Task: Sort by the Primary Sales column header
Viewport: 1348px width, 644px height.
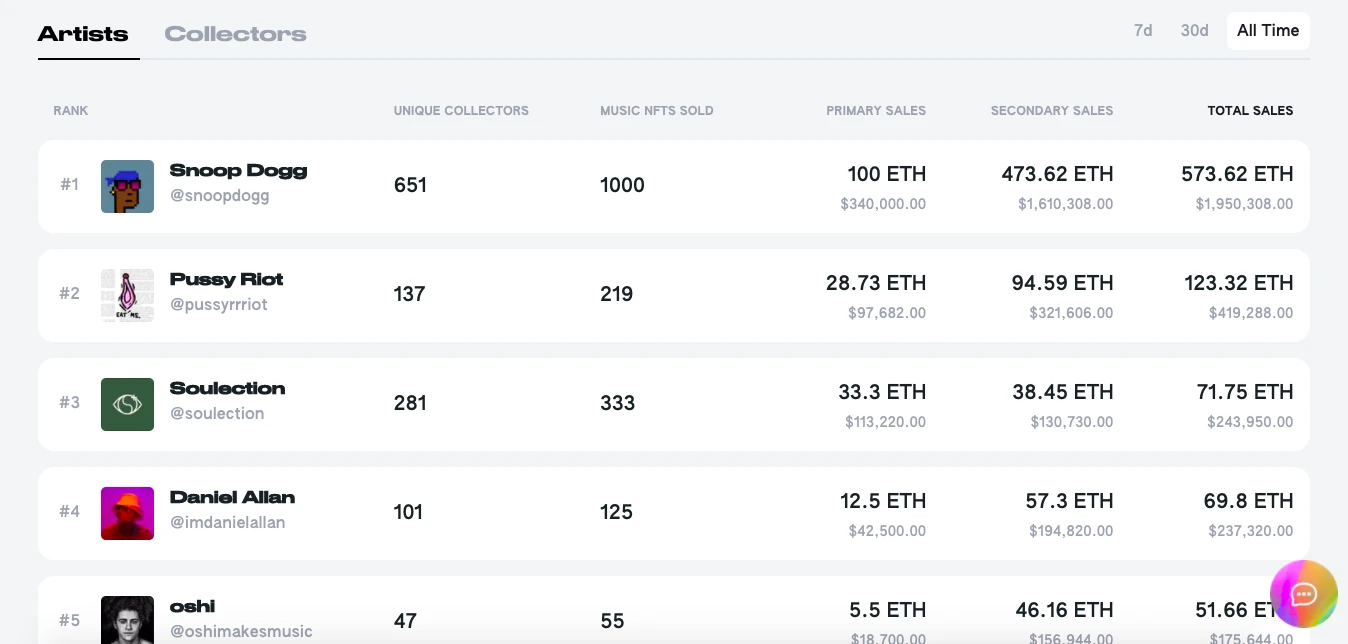Action: pos(876,111)
